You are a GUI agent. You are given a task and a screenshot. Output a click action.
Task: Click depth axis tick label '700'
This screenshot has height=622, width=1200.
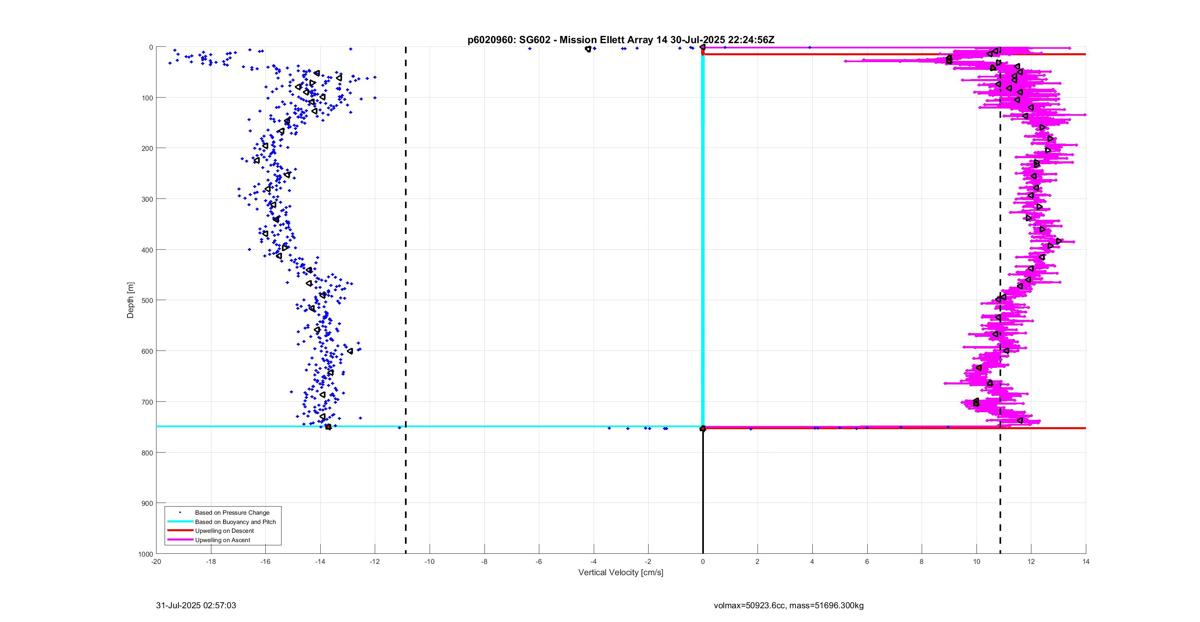147,402
